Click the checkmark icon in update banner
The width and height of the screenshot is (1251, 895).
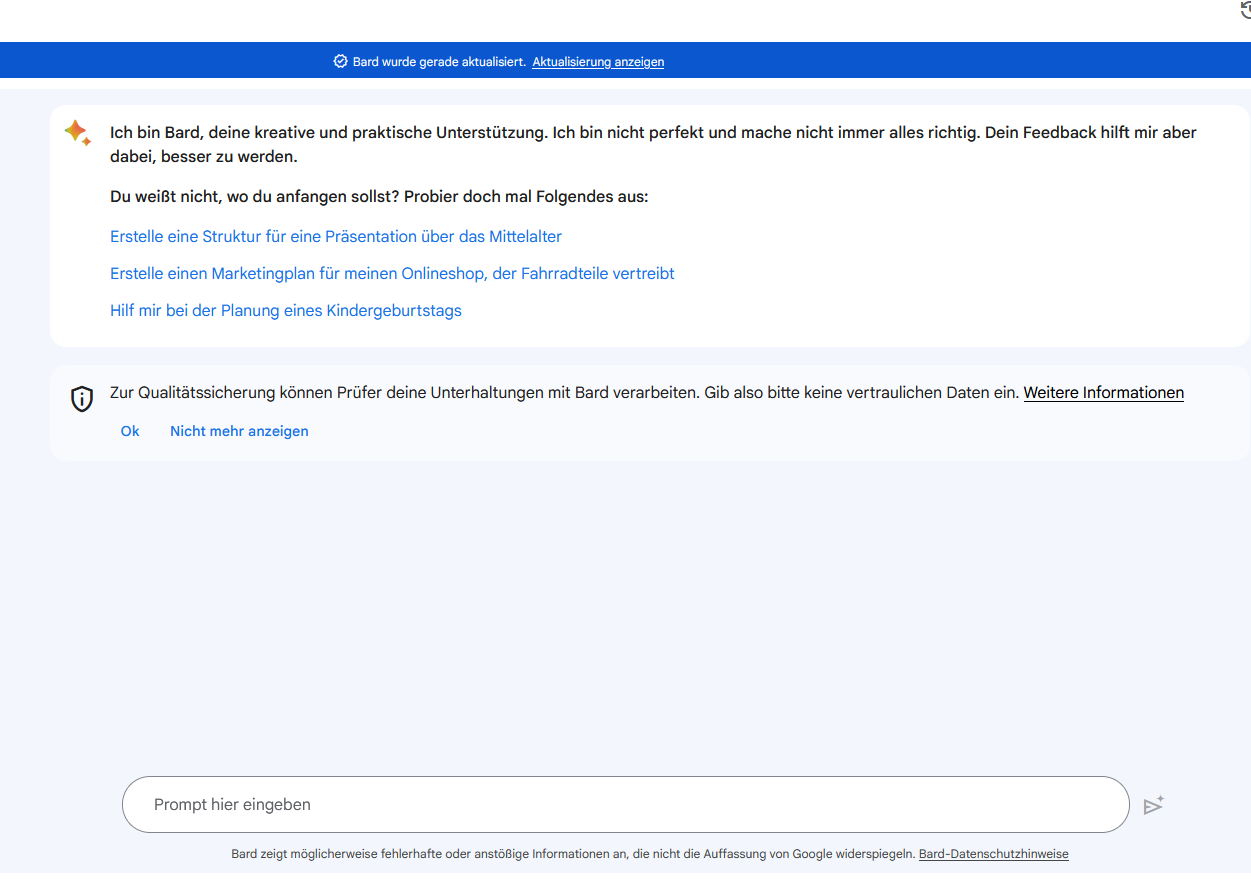(340, 62)
